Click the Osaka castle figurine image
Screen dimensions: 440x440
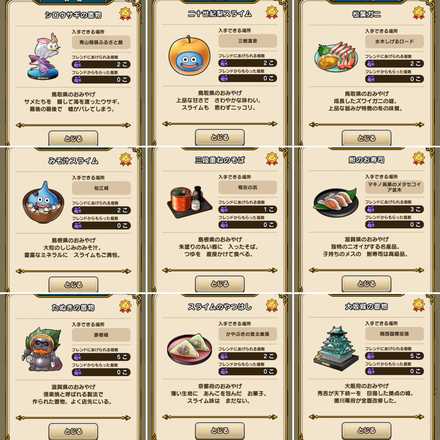tap(336, 349)
